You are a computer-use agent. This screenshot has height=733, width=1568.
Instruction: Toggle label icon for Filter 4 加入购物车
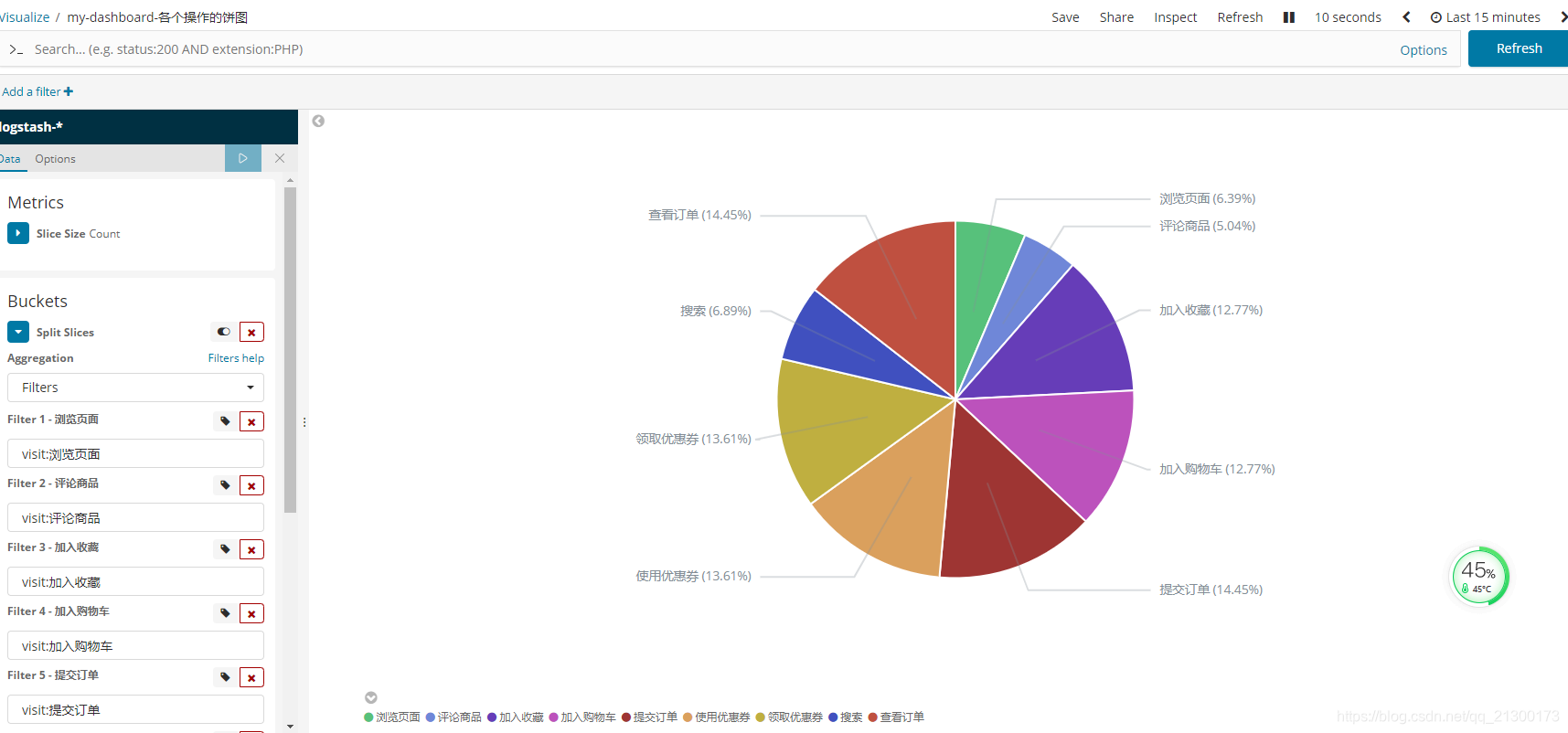[225, 613]
